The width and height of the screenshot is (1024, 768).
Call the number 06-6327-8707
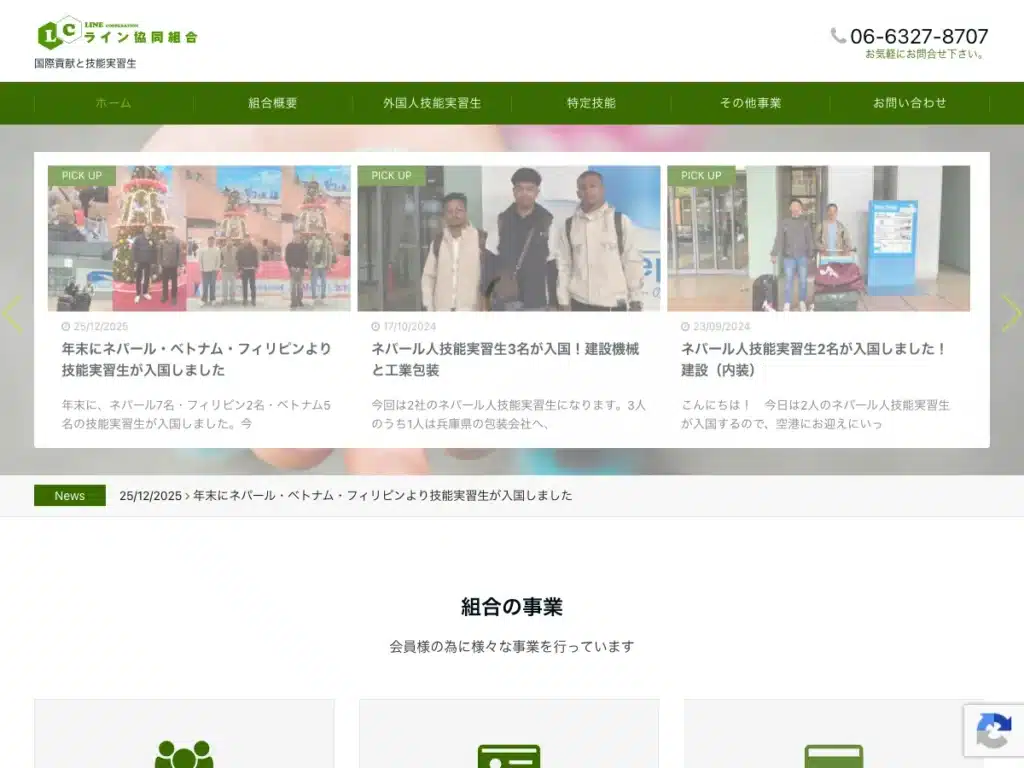[919, 36]
